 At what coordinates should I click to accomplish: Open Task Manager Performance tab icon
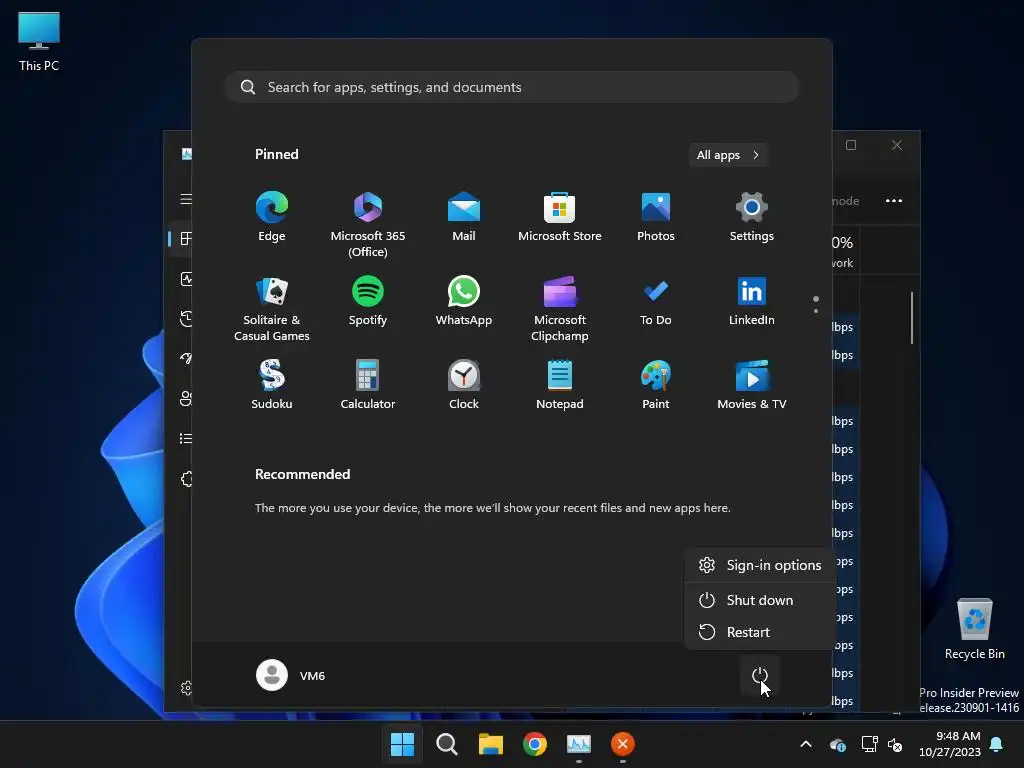point(186,279)
